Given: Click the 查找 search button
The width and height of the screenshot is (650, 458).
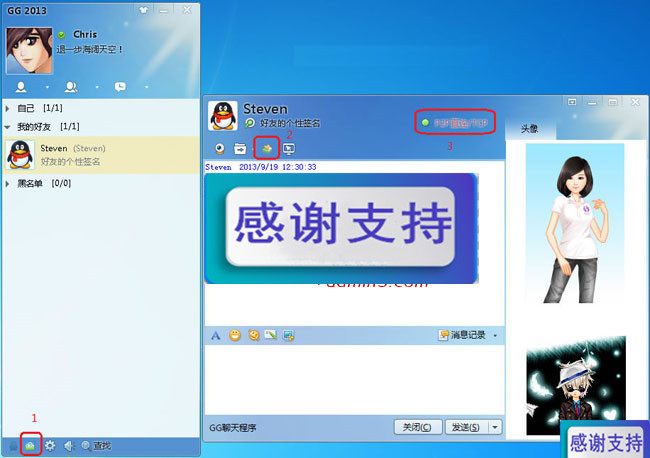Looking at the screenshot, I should pos(96,446).
